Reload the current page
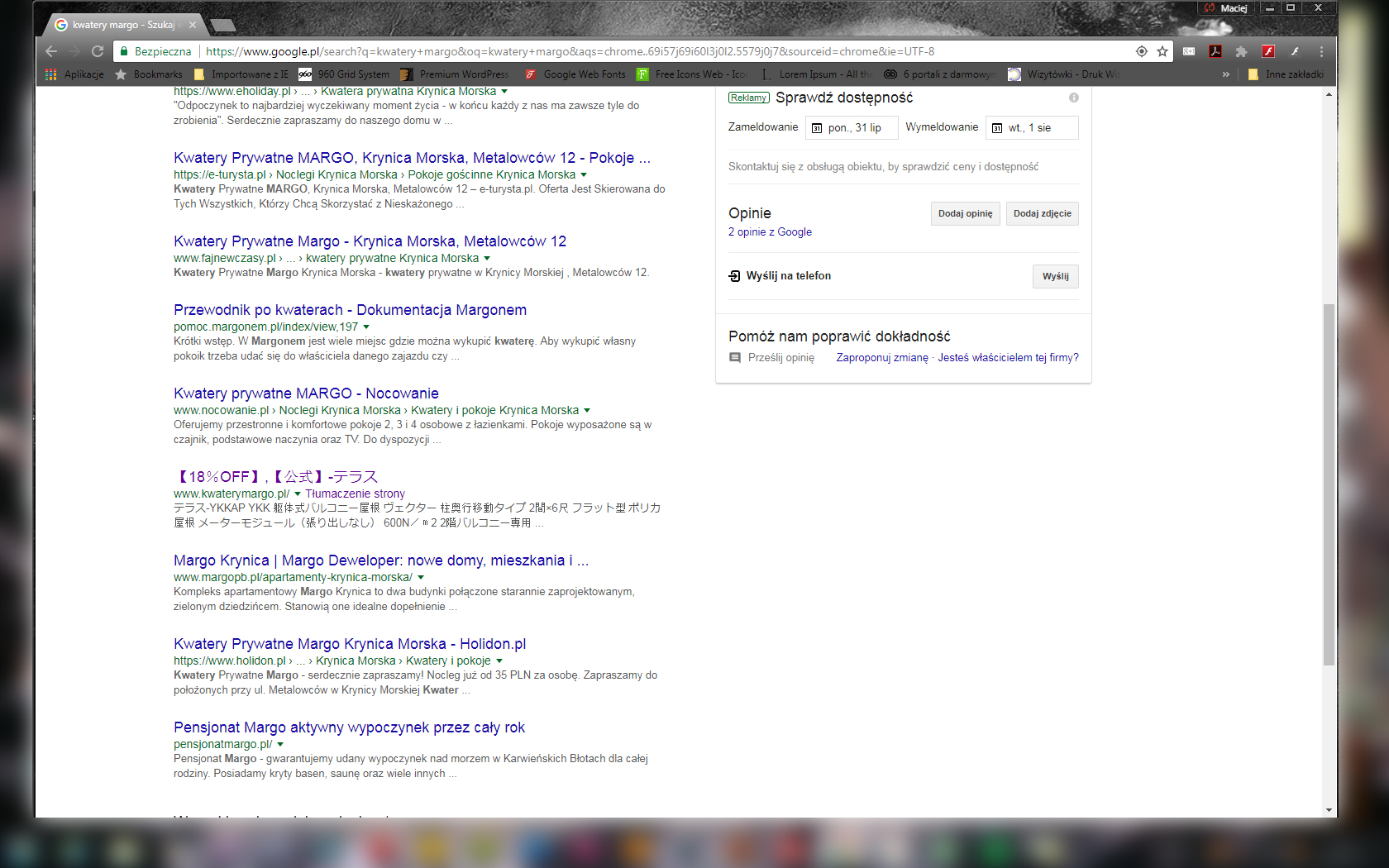 click(98, 51)
